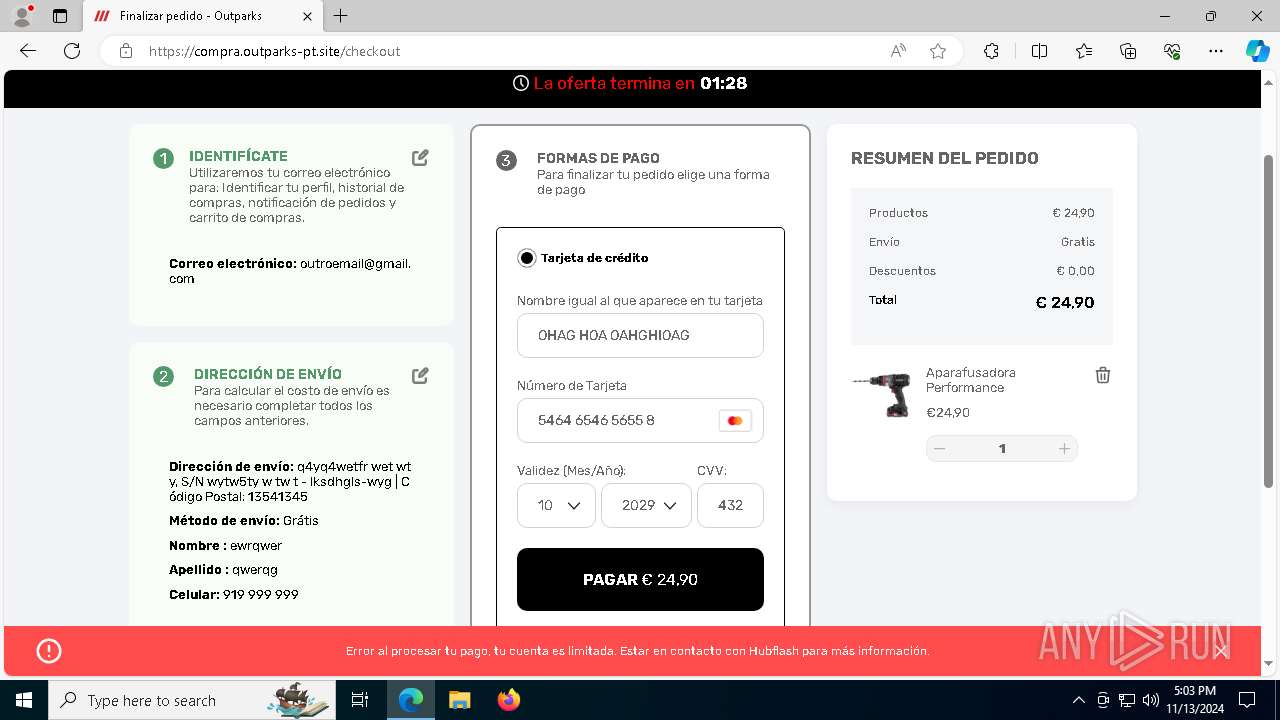Open Read aloud in address bar

898,51
